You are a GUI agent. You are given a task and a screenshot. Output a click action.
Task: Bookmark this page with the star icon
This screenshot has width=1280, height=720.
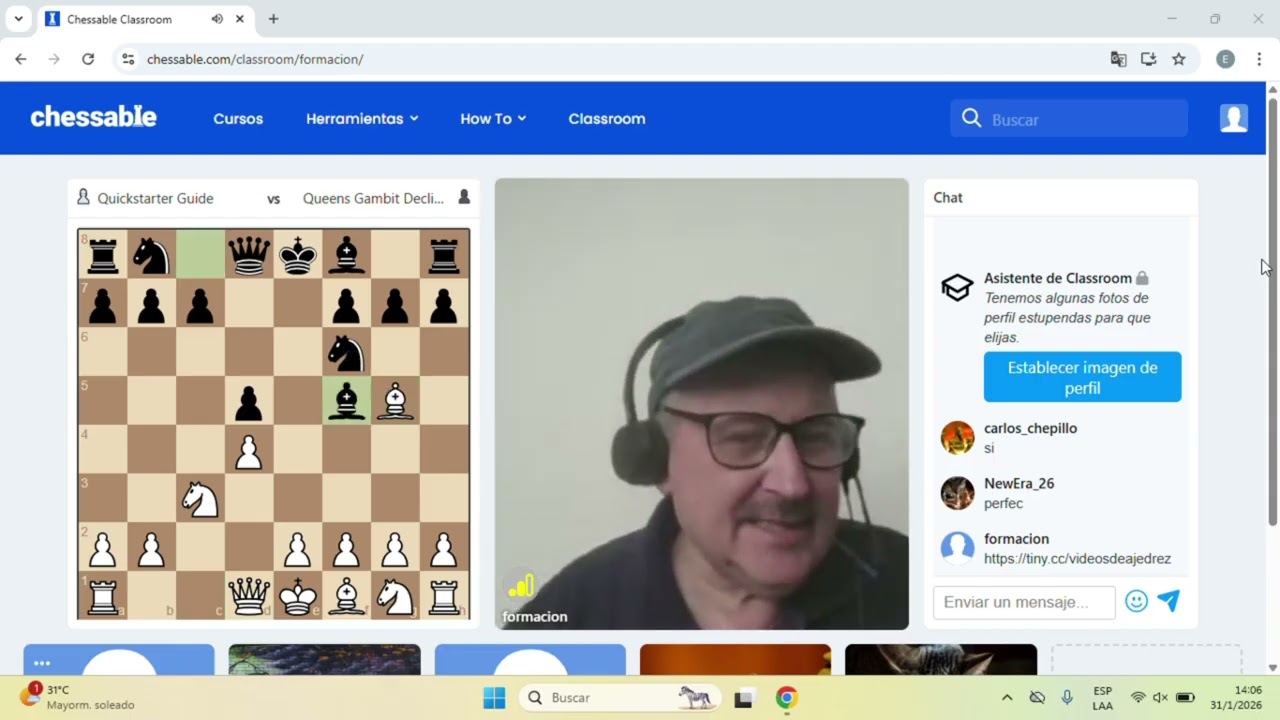tap(1179, 59)
